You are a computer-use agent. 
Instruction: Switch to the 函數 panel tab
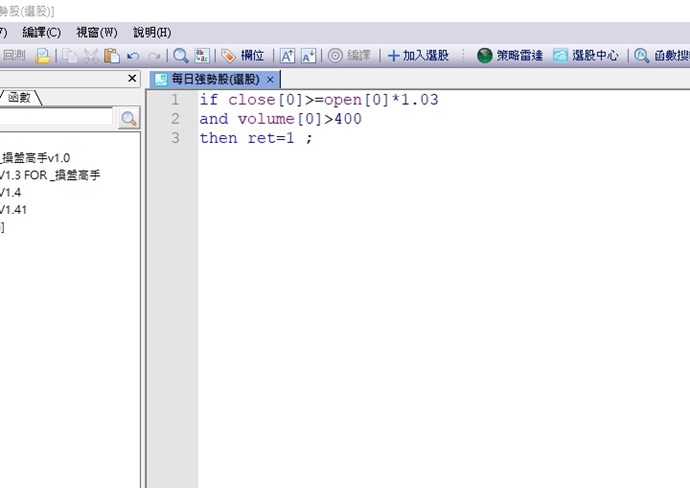coord(20,97)
